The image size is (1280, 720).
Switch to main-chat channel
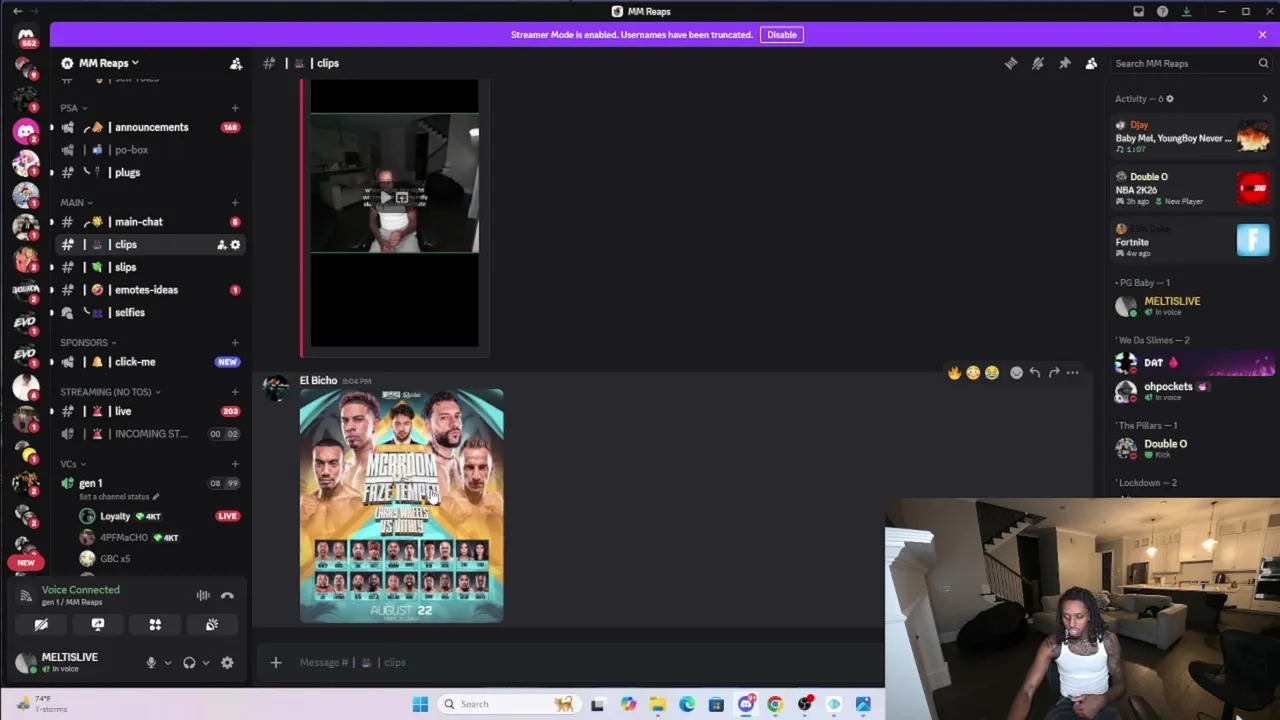click(x=150, y=222)
